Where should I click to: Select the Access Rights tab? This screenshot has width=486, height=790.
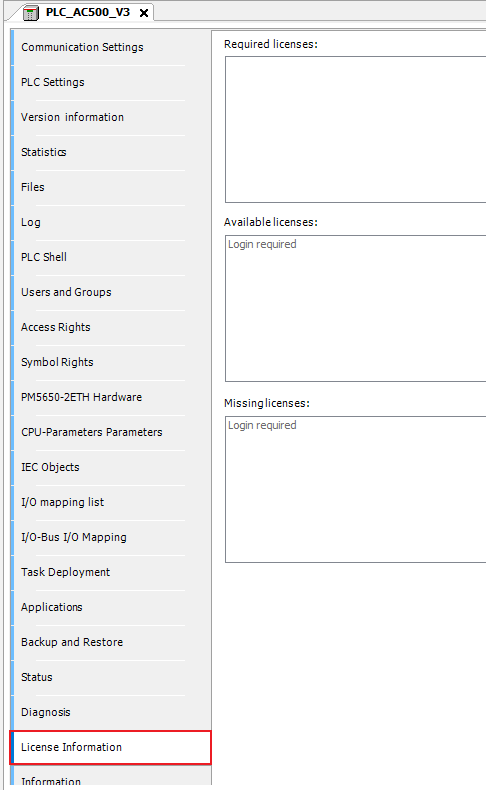pos(55,327)
